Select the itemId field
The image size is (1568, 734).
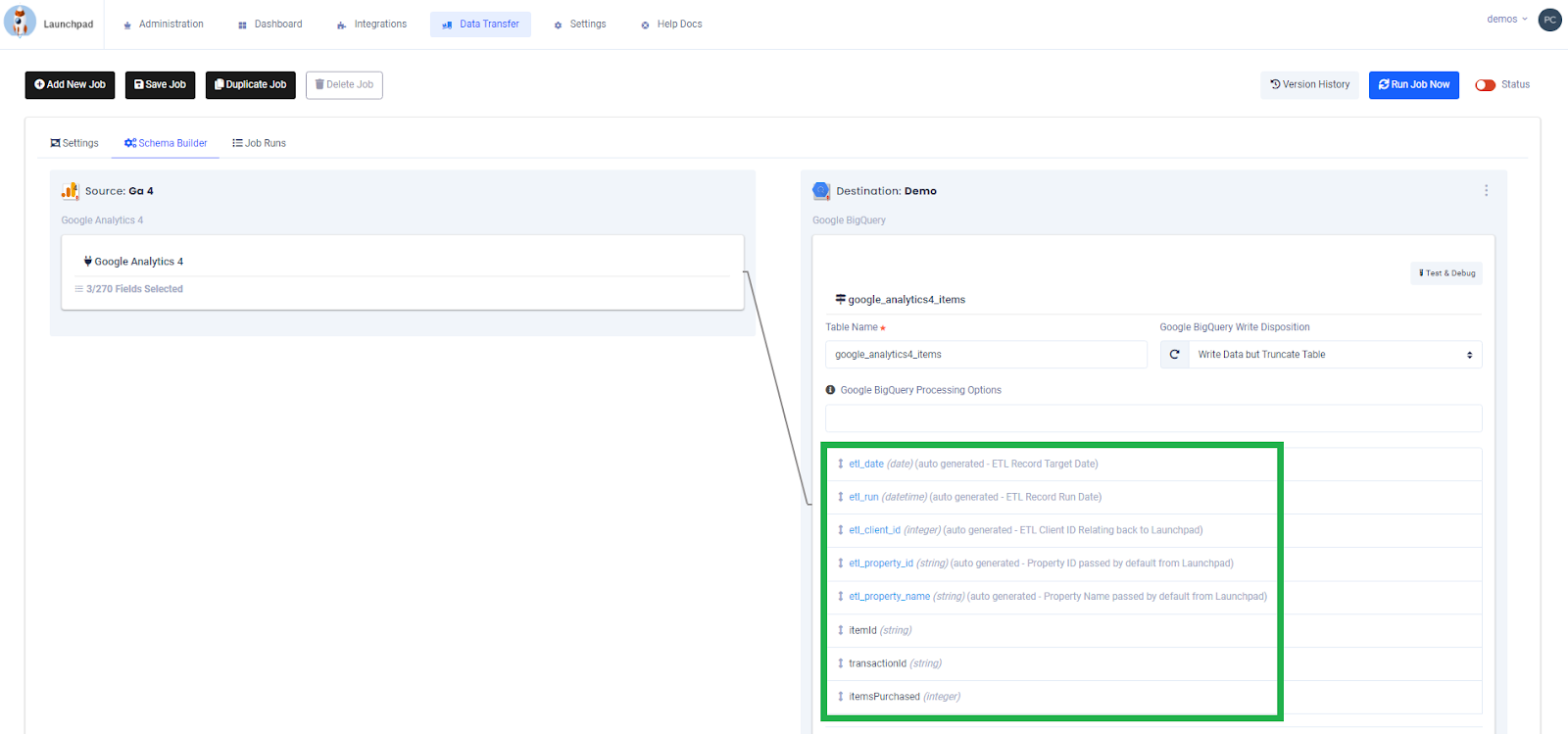[862, 630]
